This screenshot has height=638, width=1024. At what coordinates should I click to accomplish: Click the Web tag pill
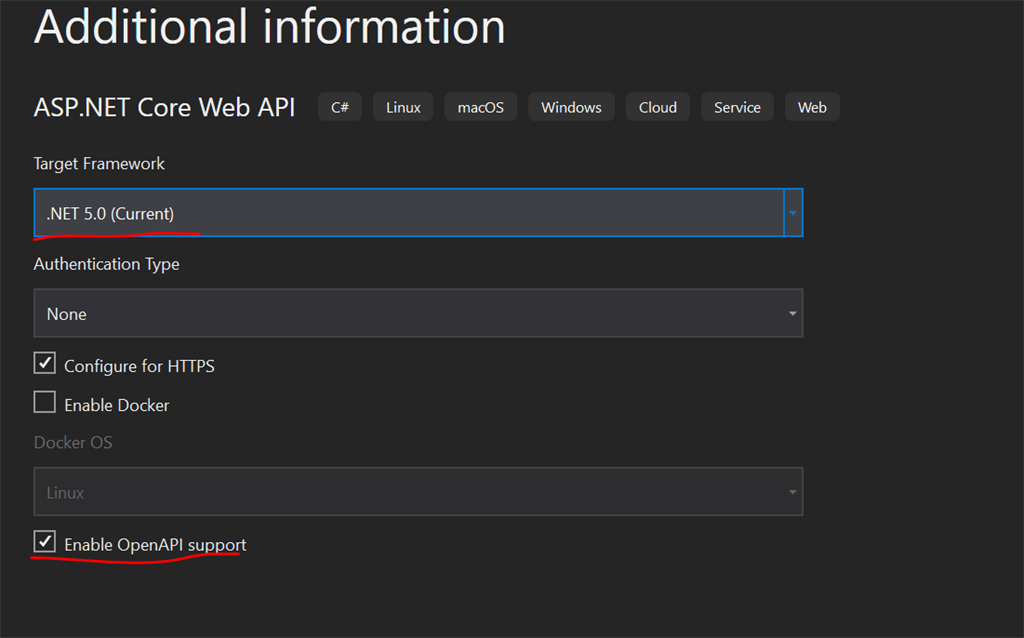[x=812, y=107]
